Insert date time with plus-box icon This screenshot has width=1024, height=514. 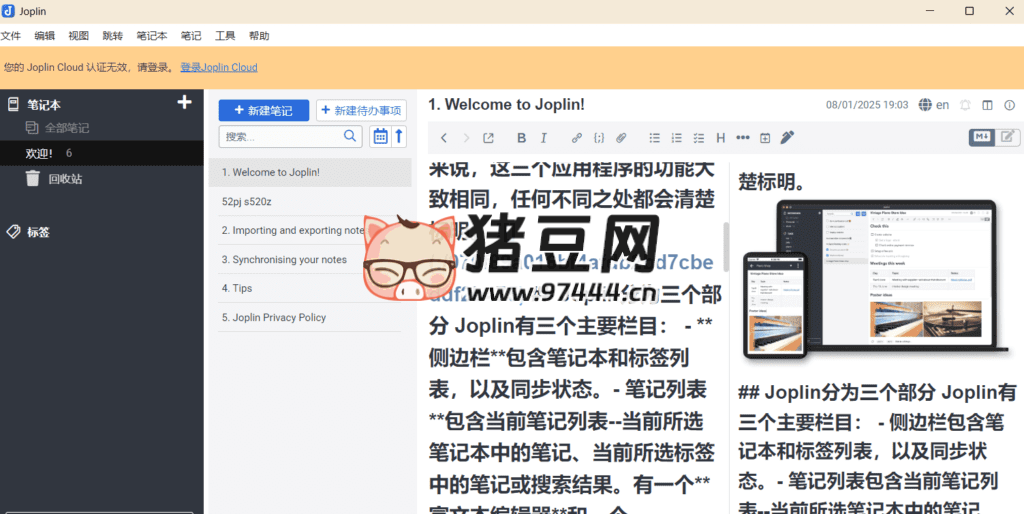[x=765, y=138]
